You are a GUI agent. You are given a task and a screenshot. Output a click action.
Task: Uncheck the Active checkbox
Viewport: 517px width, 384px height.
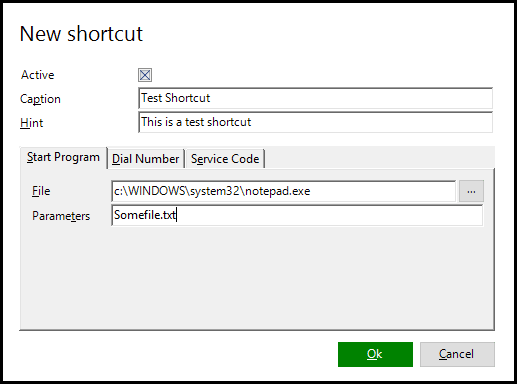(x=145, y=75)
